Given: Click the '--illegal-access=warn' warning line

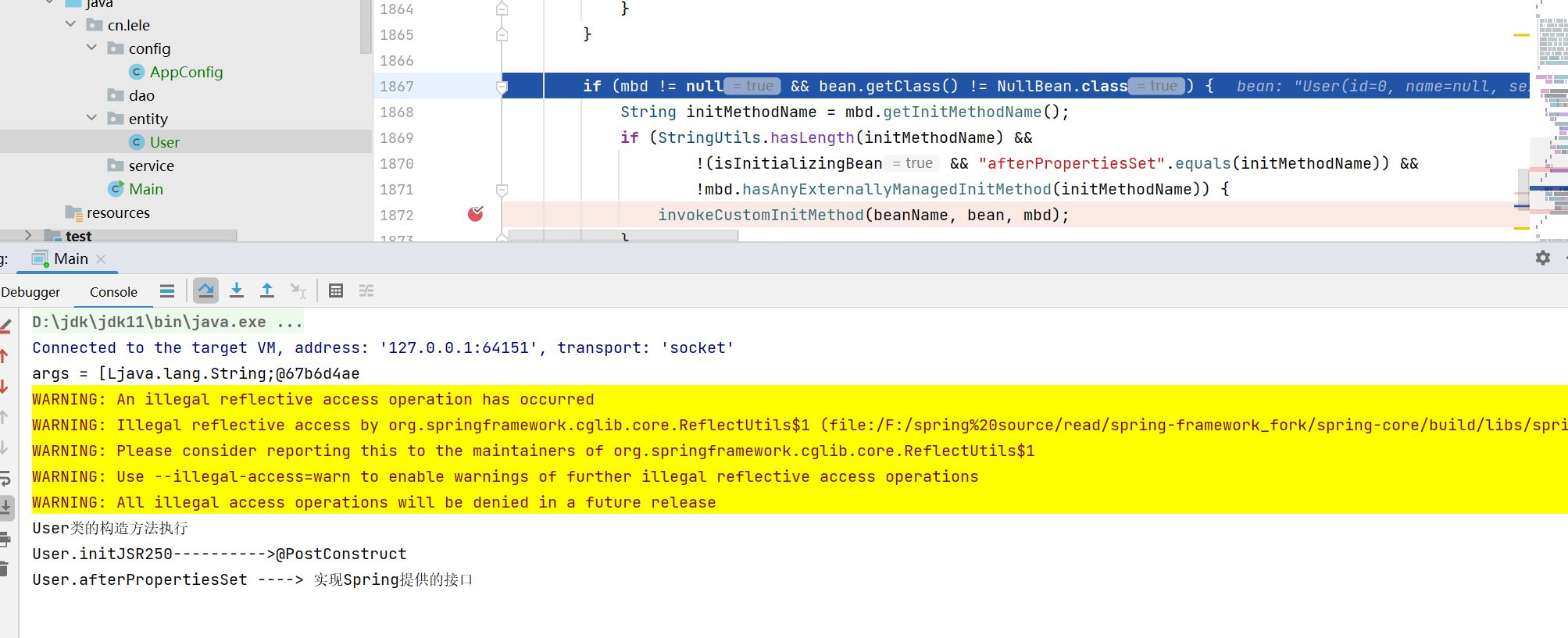Looking at the screenshot, I should [x=505, y=477].
